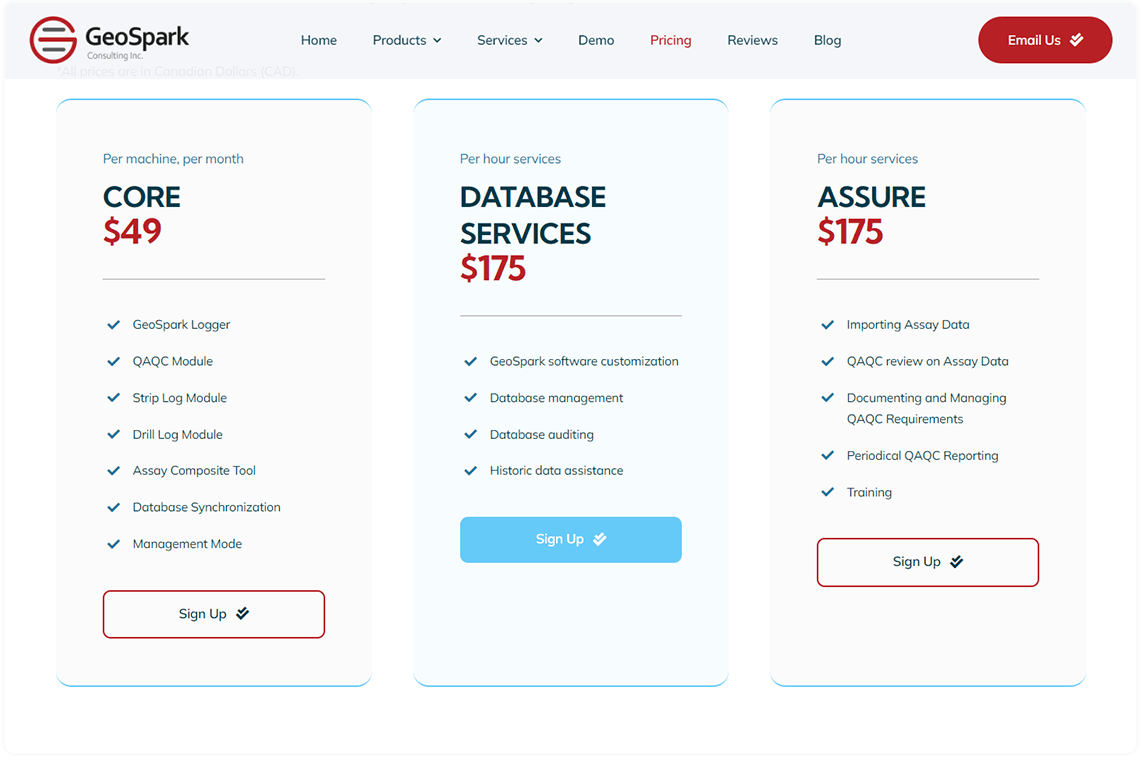The height and width of the screenshot is (760, 1141).
Task: Sign up for Database Services
Action: point(570,539)
